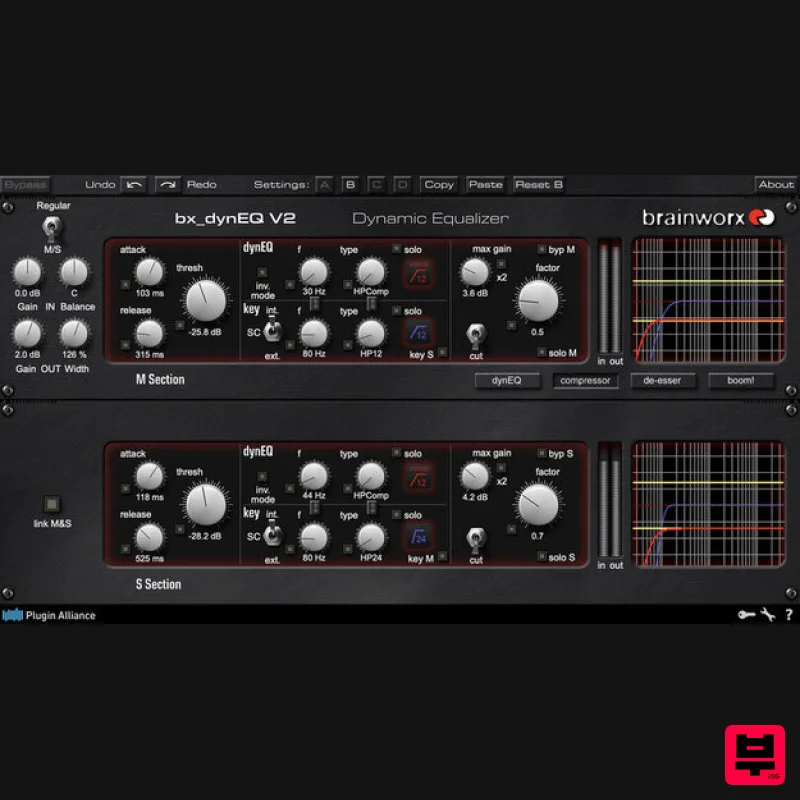Screen dimensions: 800x800
Task: Click the Copy settings button
Action: 439,184
